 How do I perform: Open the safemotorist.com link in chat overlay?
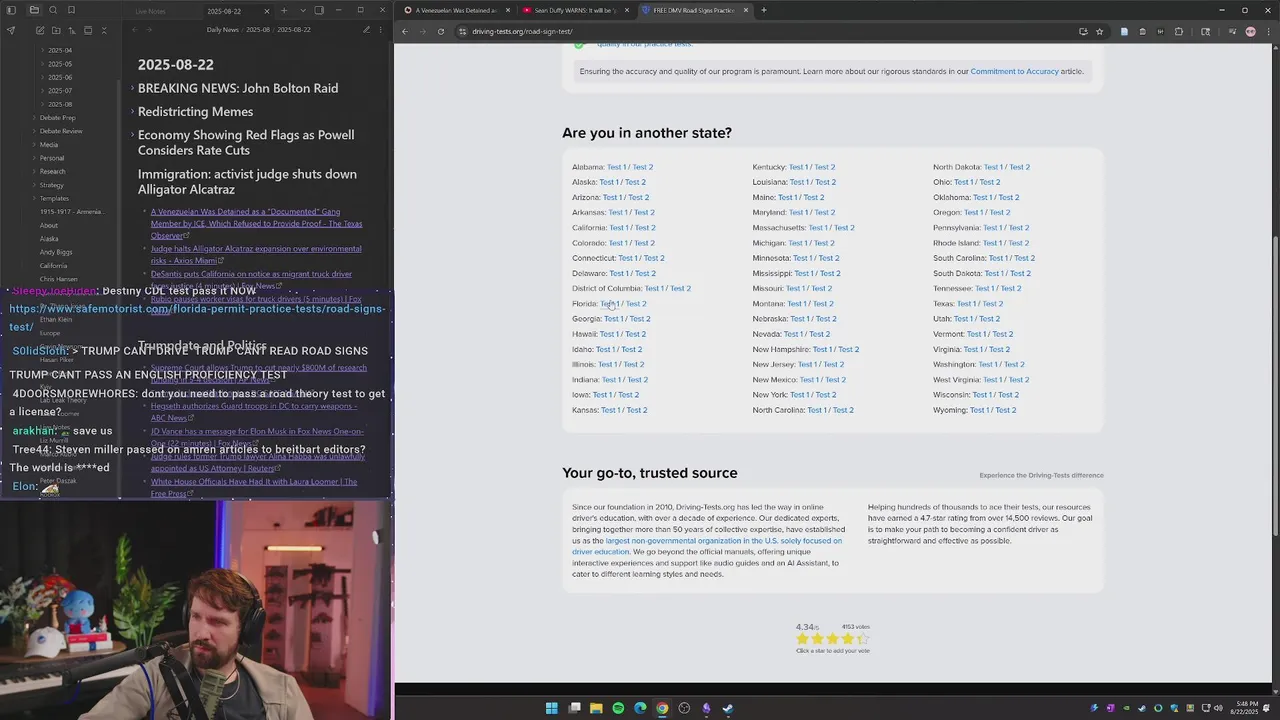(x=197, y=317)
